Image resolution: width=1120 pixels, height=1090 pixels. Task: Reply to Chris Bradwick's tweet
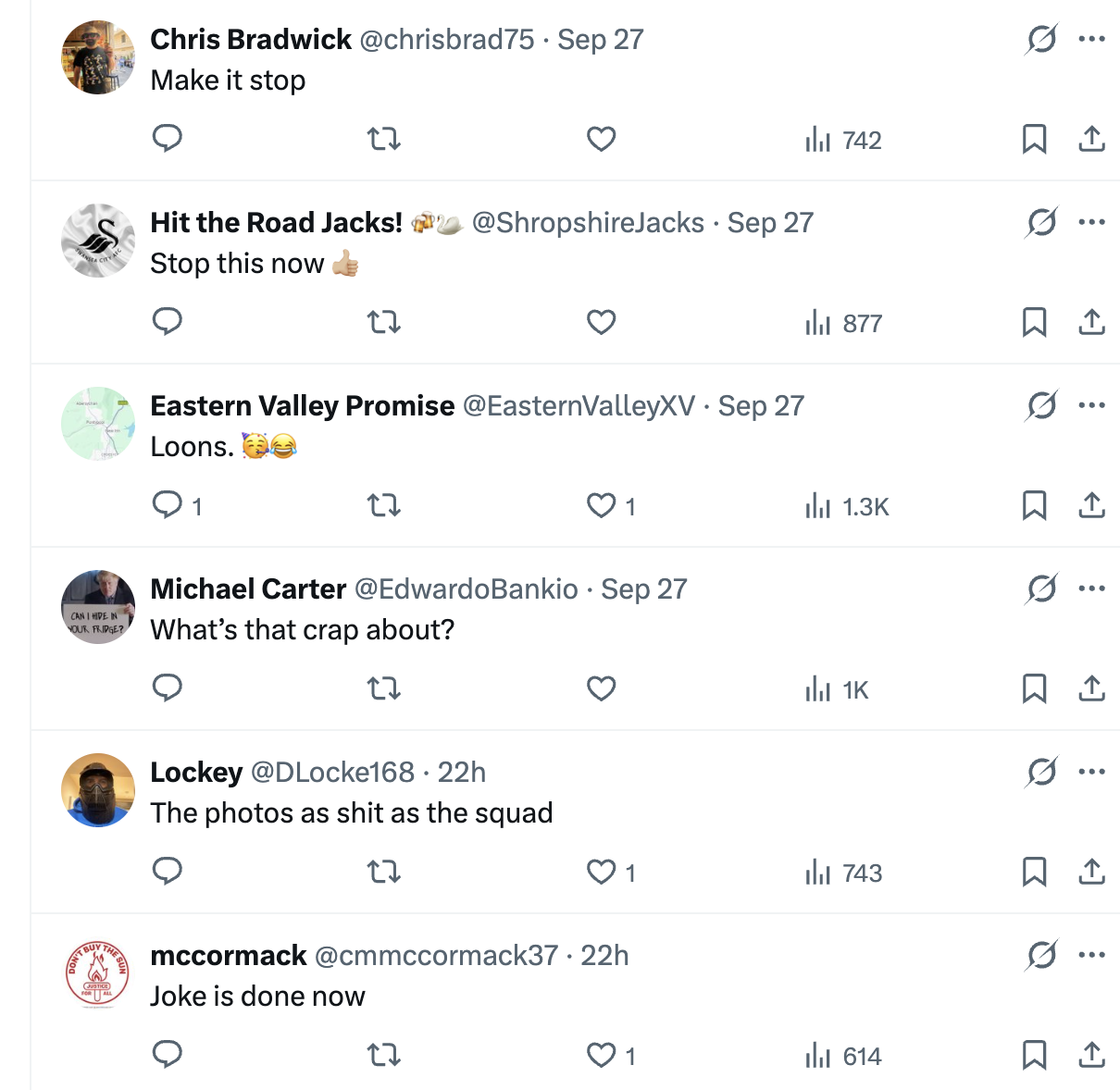(168, 139)
